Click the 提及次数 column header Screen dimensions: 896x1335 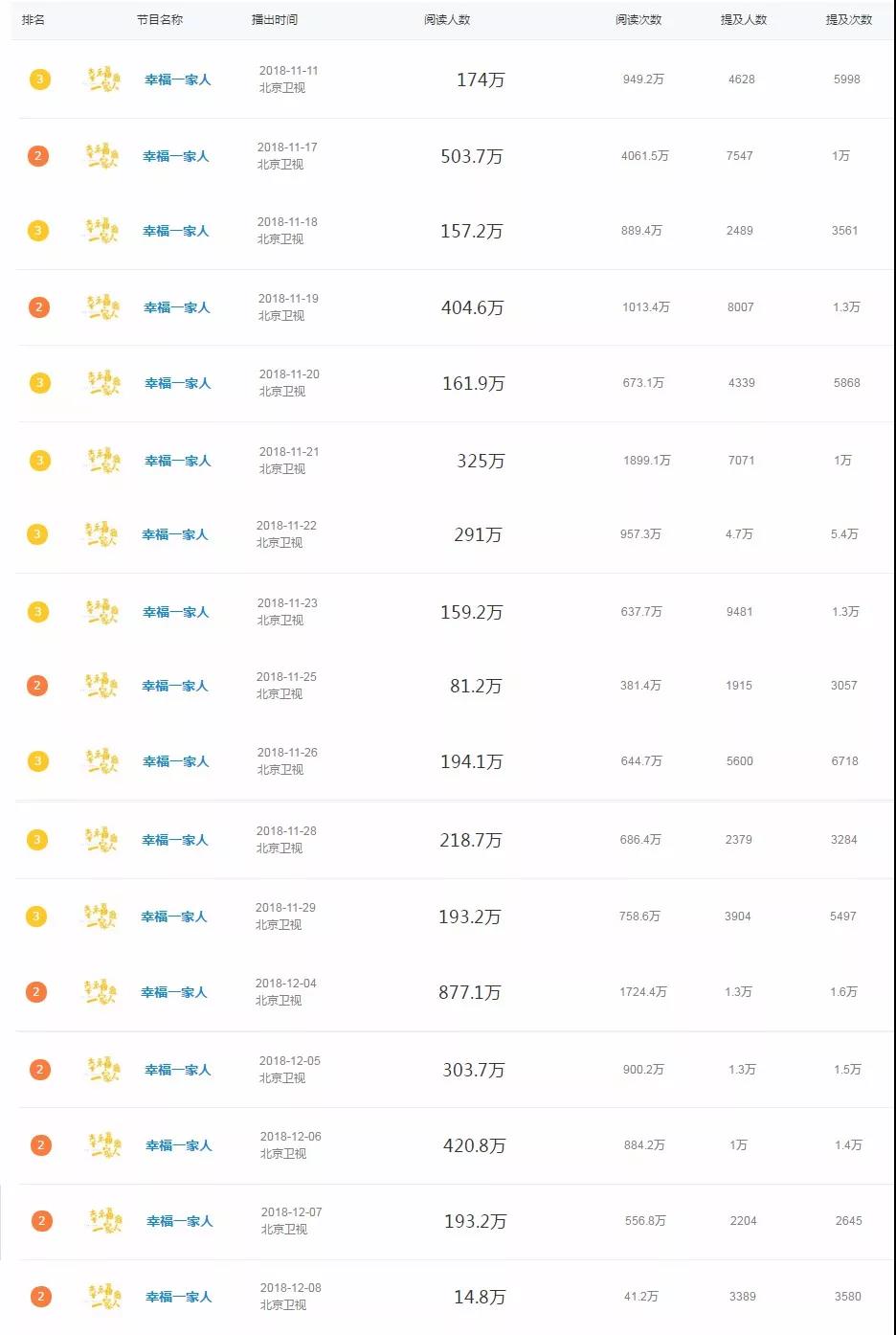tap(849, 19)
